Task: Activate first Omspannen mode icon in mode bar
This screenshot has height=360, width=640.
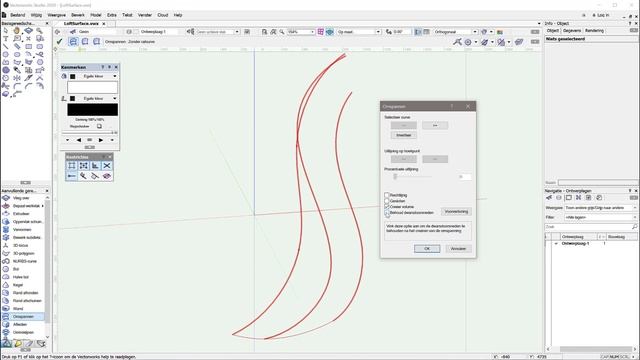Action: [x=73, y=42]
